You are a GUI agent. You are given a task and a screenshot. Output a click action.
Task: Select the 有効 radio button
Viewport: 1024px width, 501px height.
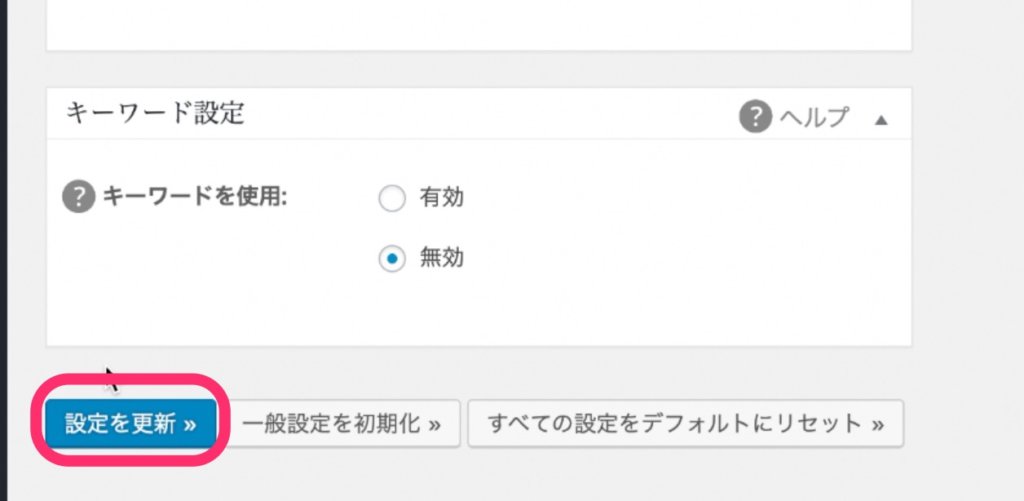pyautogui.click(x=391, y=199)
